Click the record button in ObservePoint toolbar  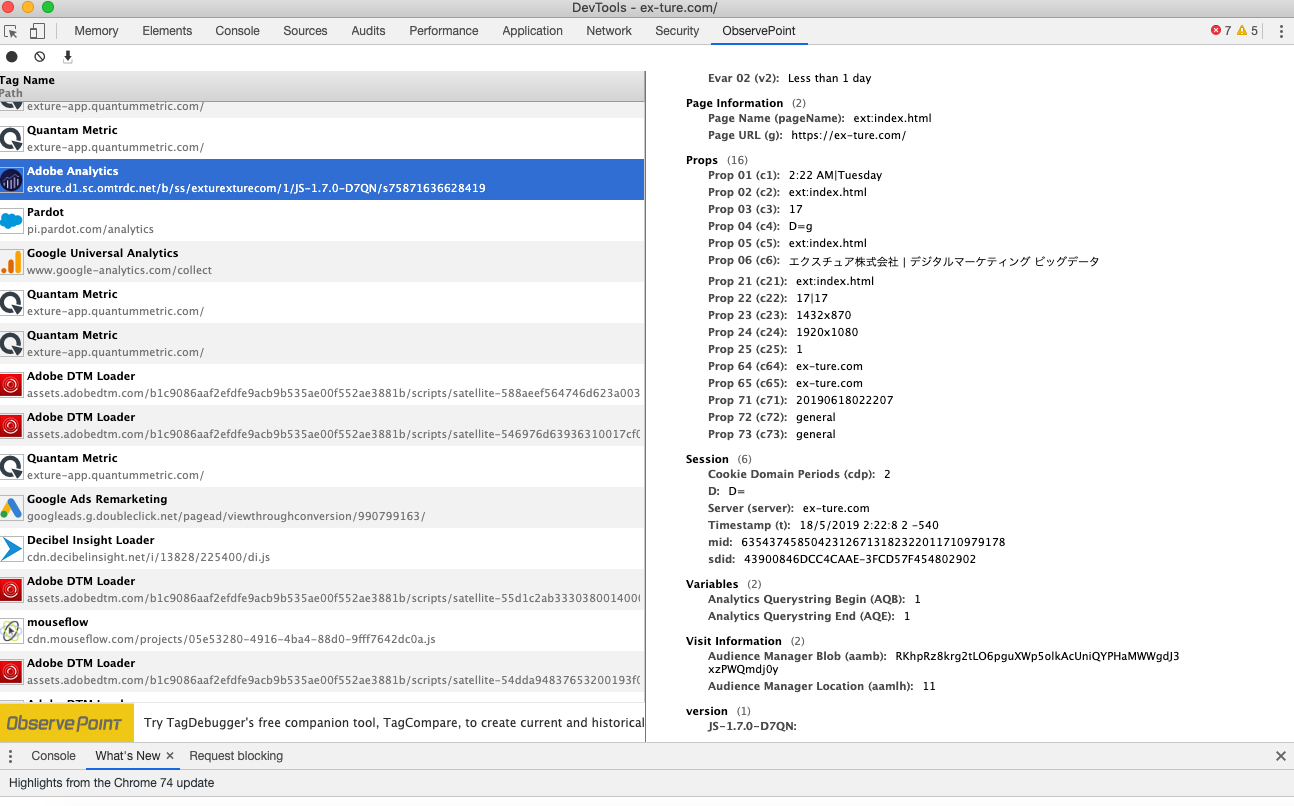tap(12, 57)
